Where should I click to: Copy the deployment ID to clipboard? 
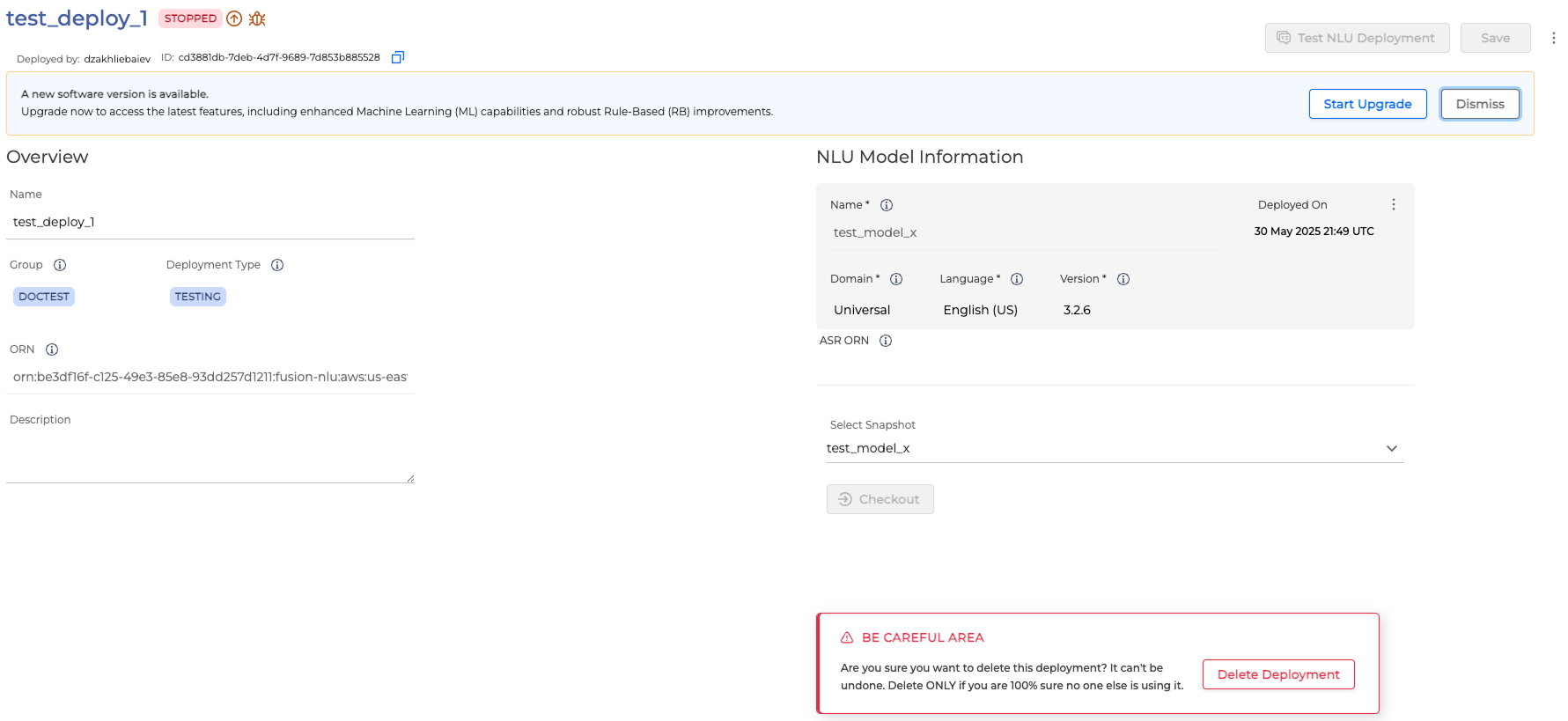[x=398, y=57]
